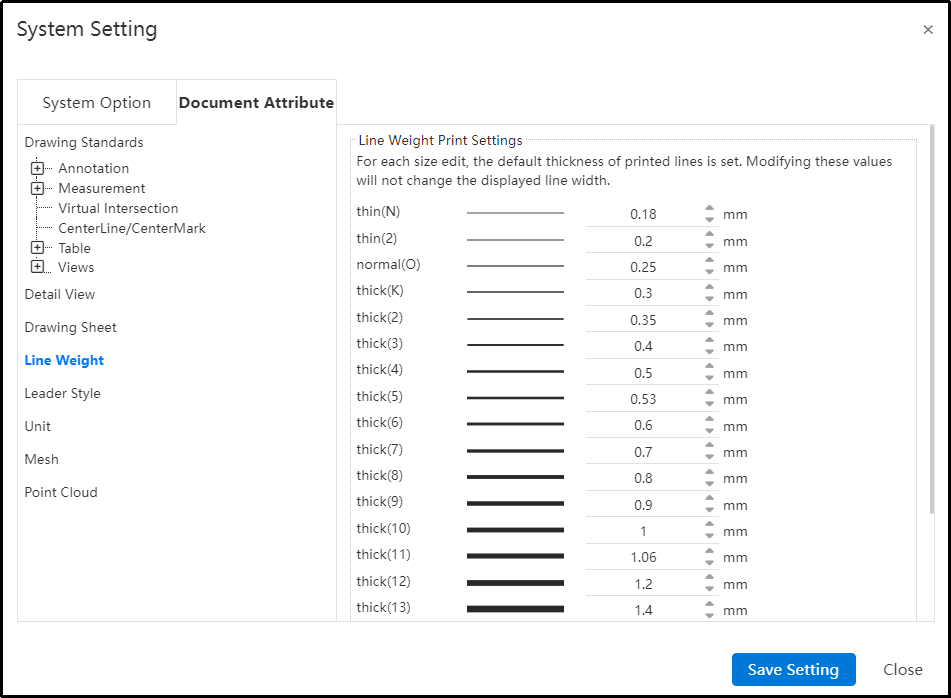Open Unit settings
The width and height of the screenshot is (951, 698).
pyautogui.click(x=38, y=426)
